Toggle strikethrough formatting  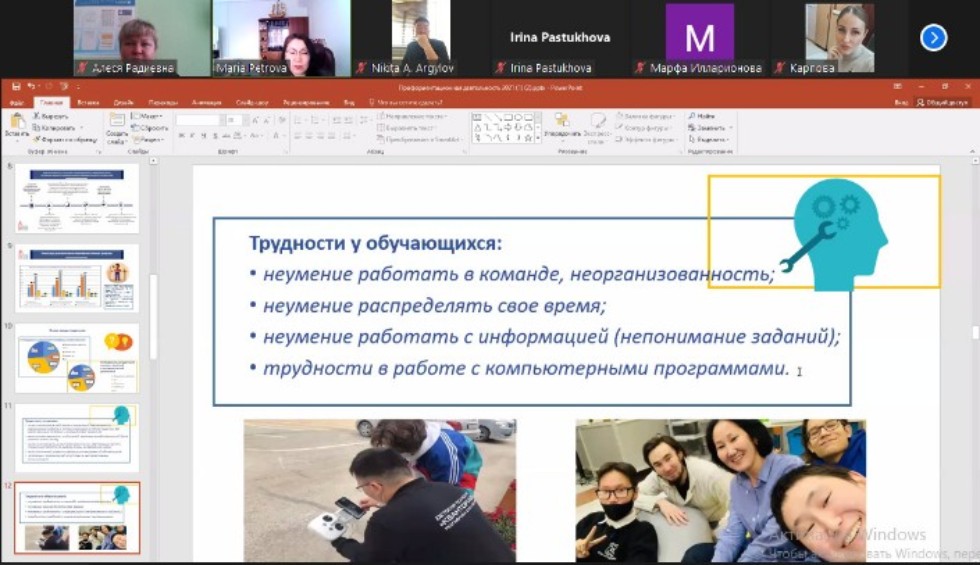point(226,136)
